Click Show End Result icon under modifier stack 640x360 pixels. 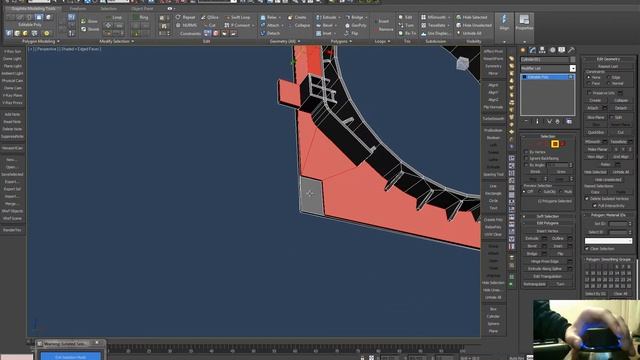click(537, 121)
